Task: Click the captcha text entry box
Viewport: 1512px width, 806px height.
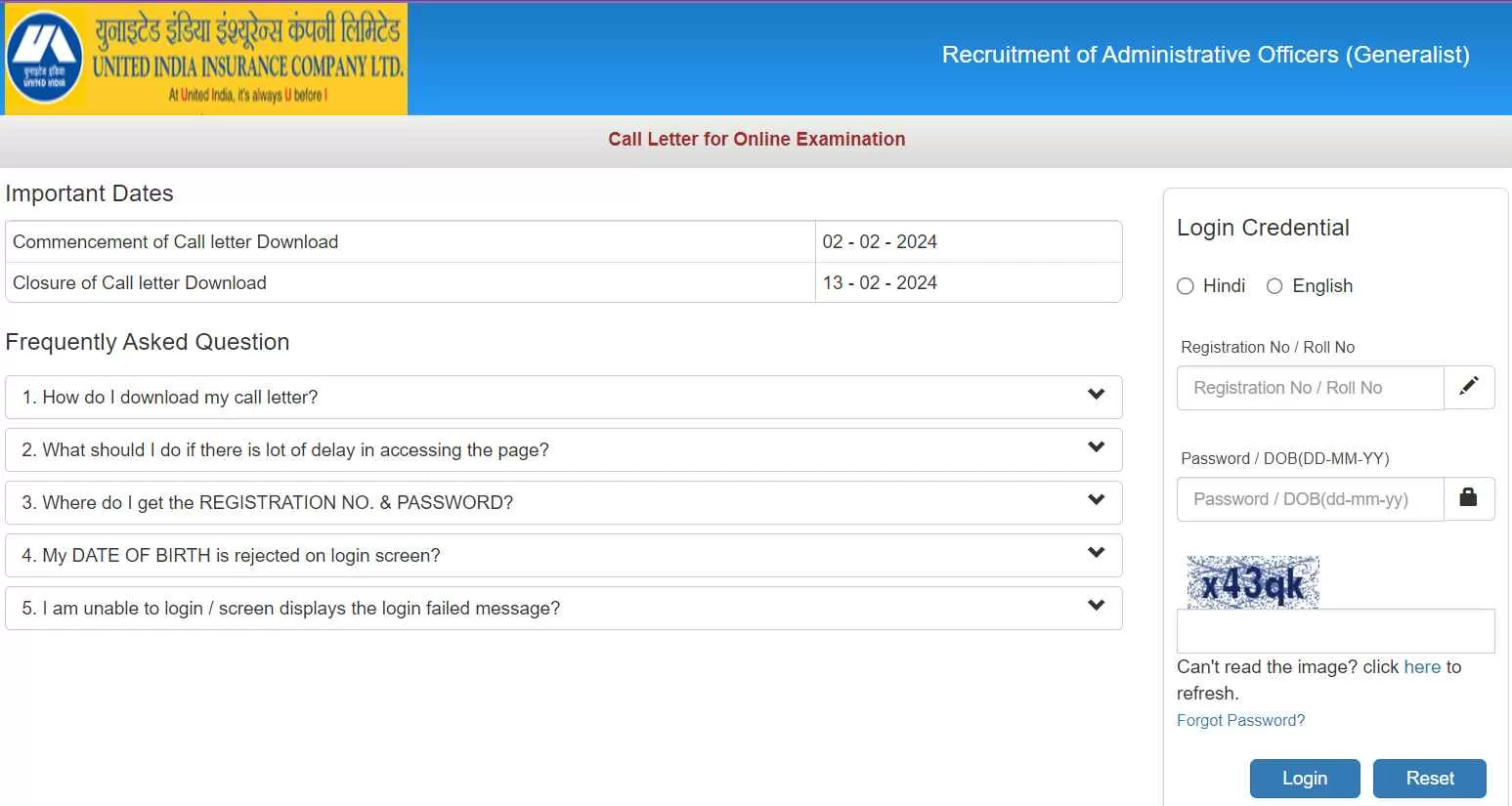Action: click(x=1335, y=632)
